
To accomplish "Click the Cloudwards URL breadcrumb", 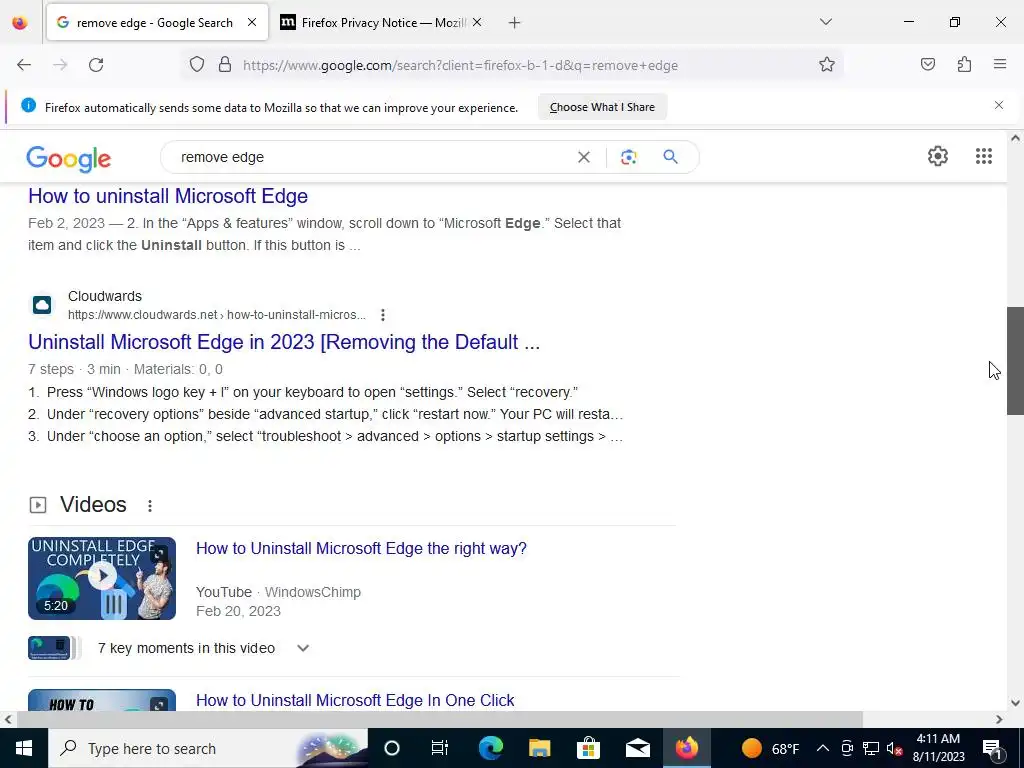I will coord(217,315).
